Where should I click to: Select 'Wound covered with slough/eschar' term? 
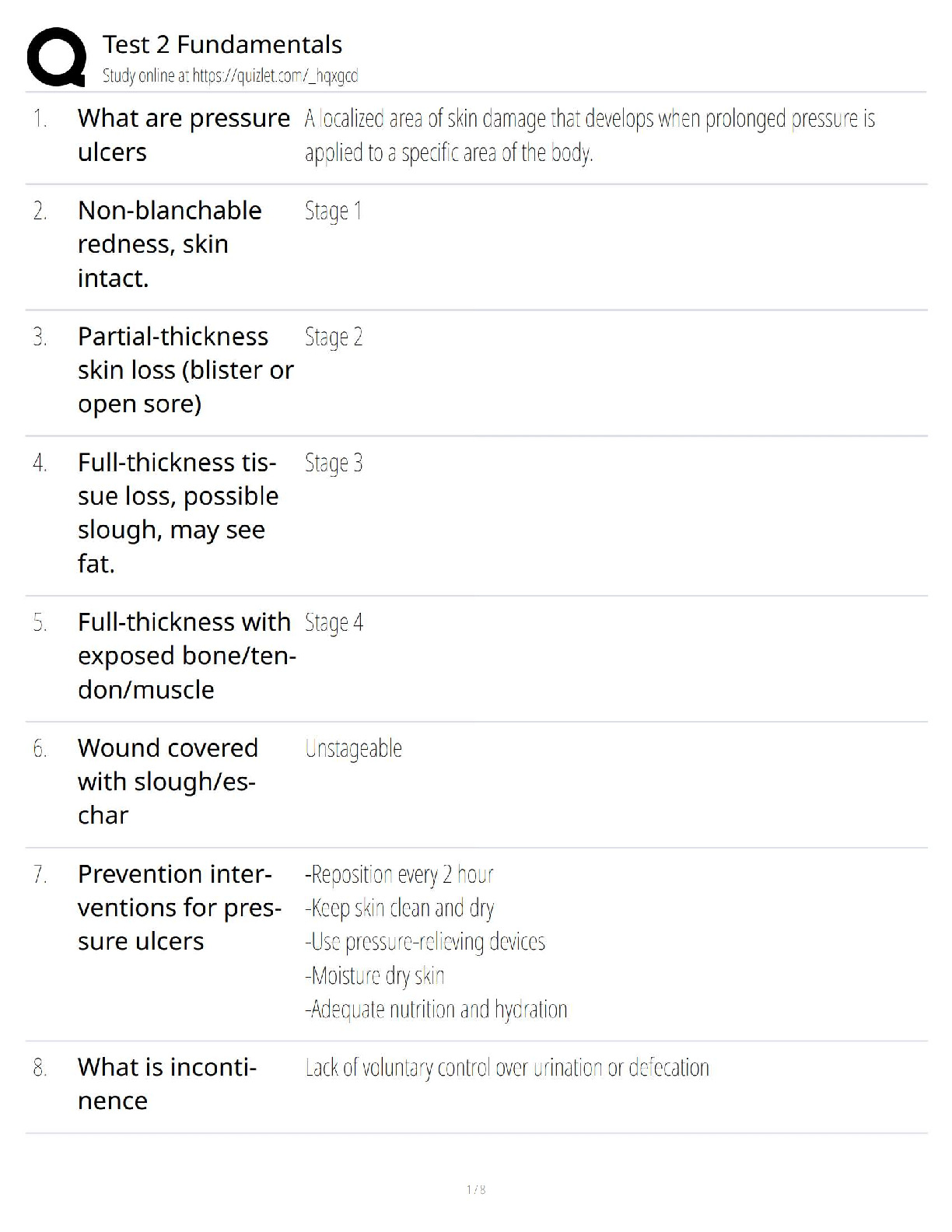coord(168,782)
